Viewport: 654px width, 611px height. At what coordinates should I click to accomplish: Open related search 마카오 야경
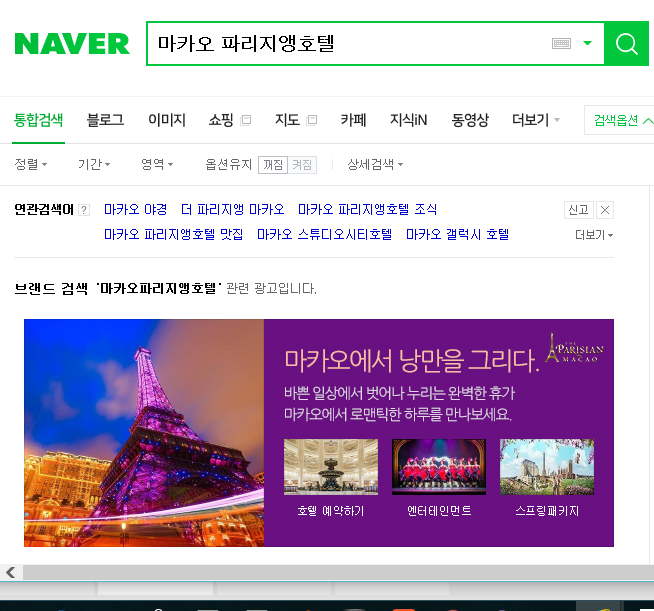[136, 209]
